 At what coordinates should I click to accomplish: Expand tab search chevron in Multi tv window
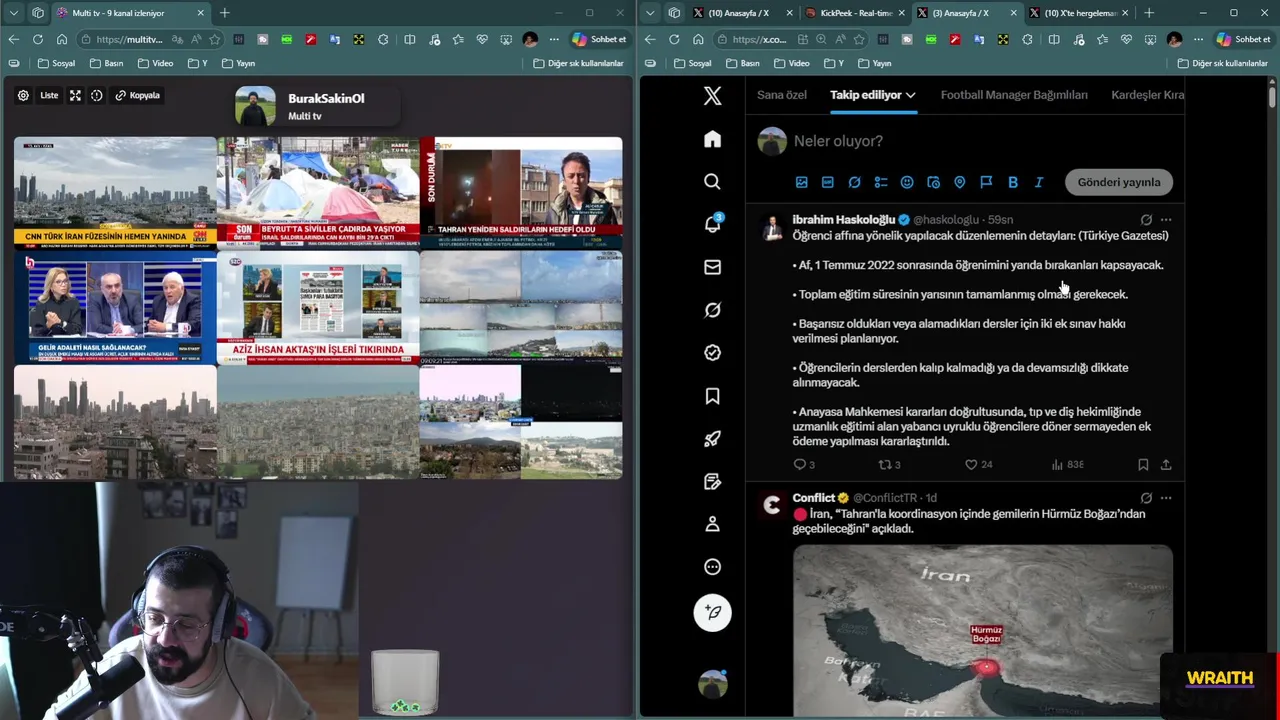(x=13, y=13)
